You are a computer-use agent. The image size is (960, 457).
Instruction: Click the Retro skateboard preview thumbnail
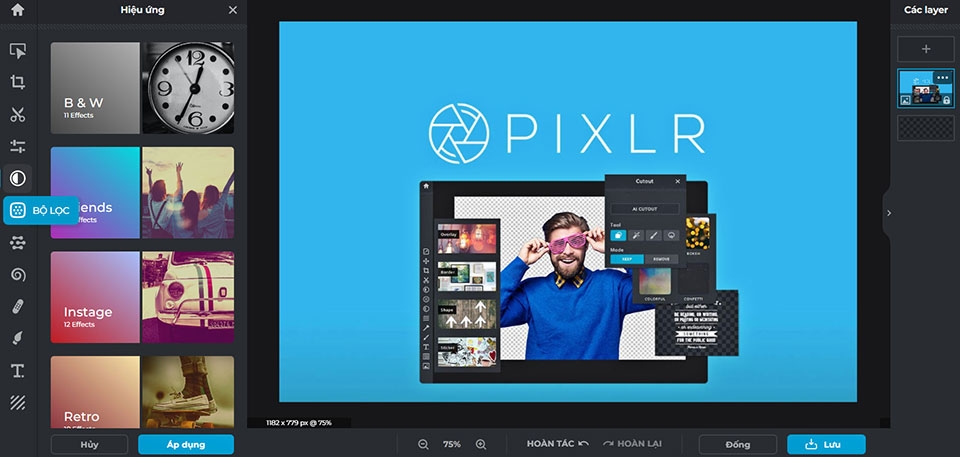tap(188, 392)
